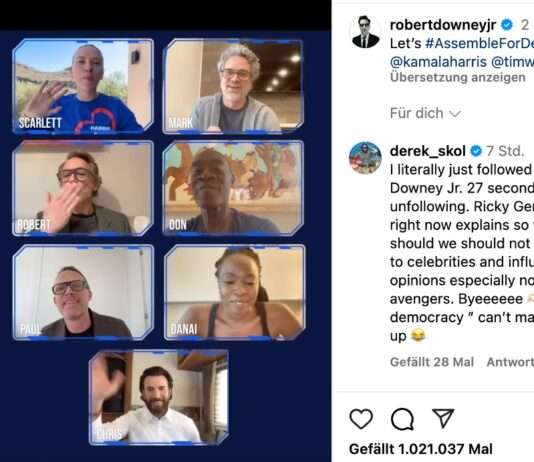Expand the 'Für dich' comment sorting dropdown
534x462 pixels.
coord(425,113)
